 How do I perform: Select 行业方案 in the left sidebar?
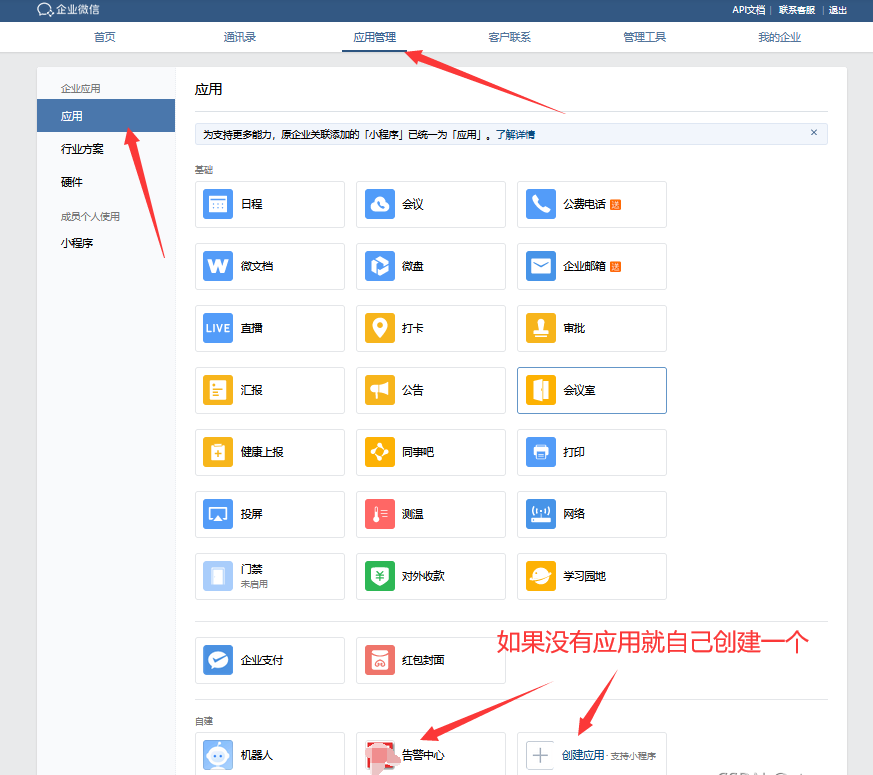tap(82, 149)
